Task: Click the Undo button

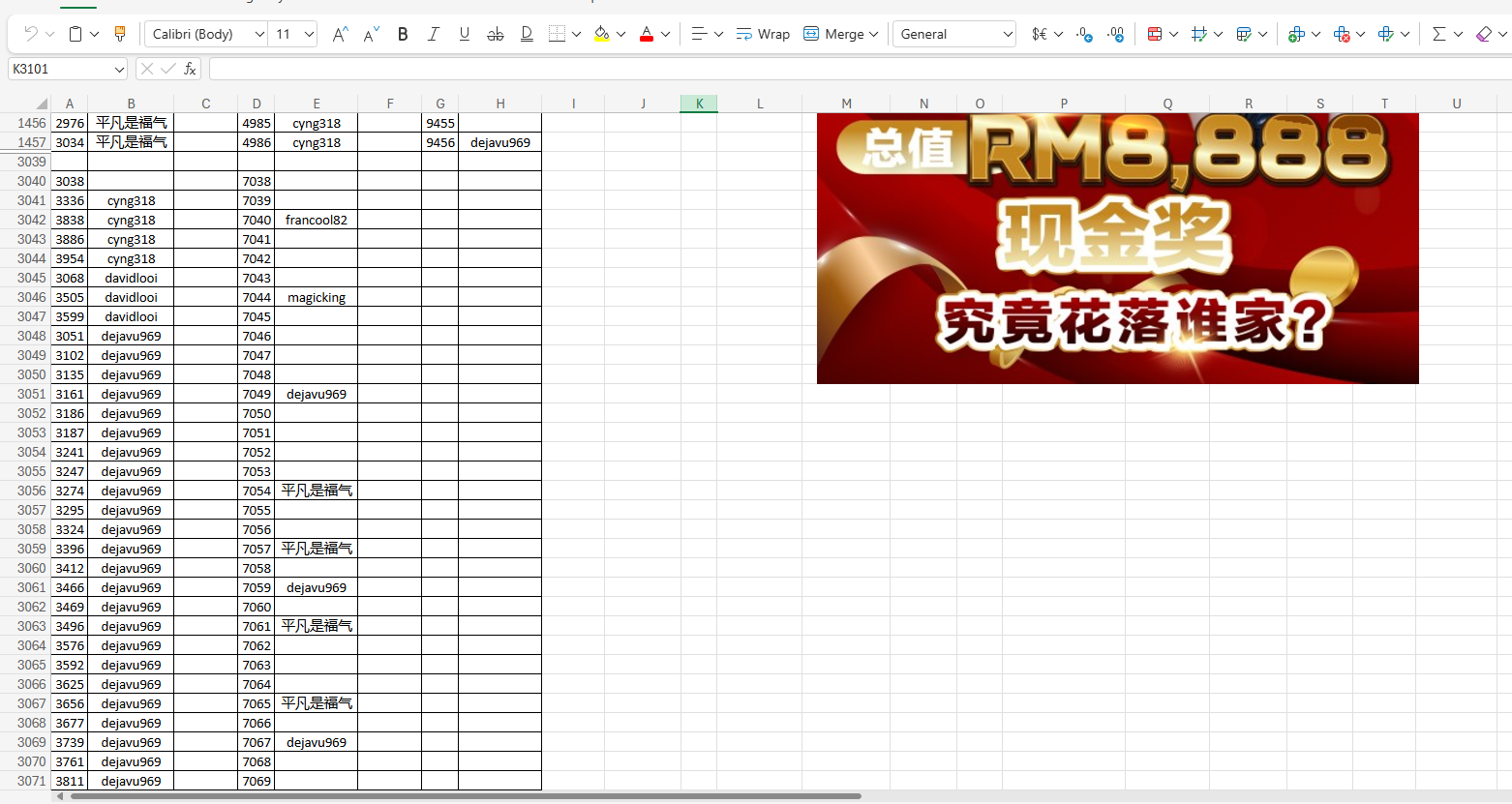Action: coord(29,32)
